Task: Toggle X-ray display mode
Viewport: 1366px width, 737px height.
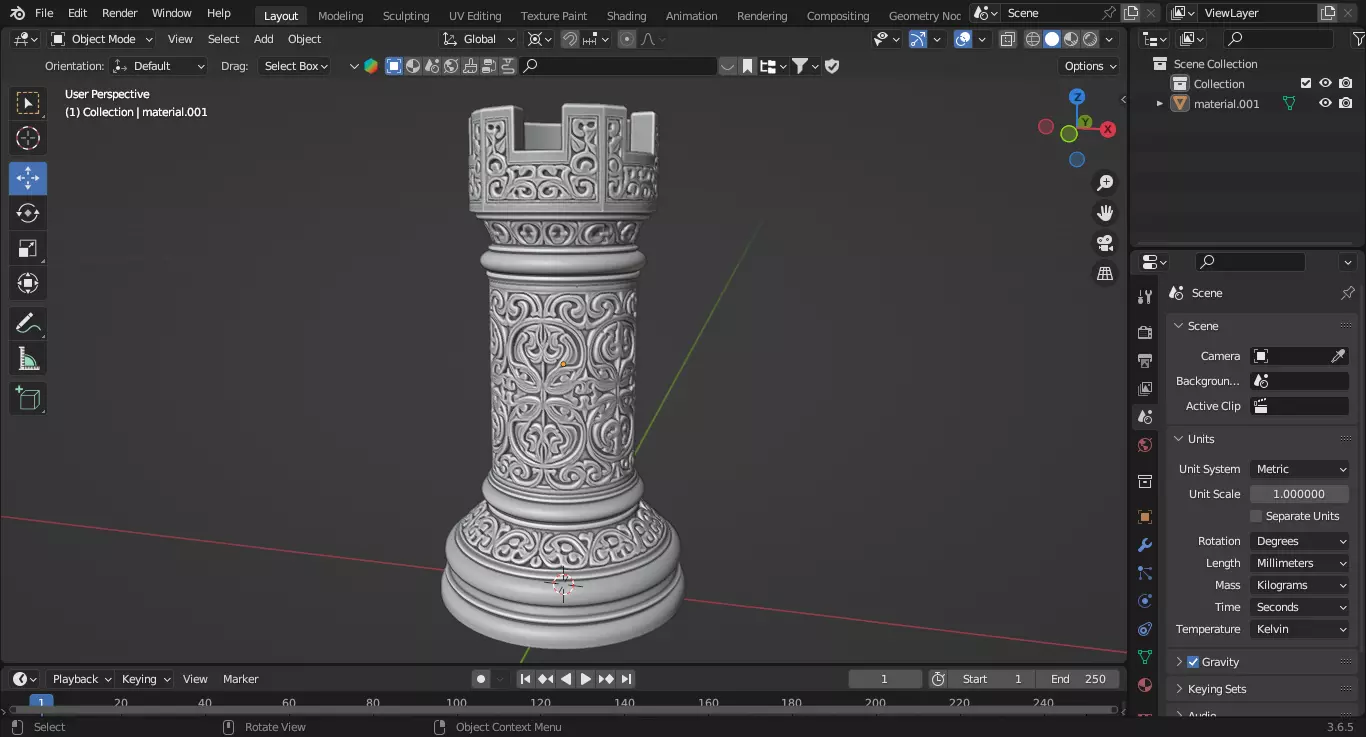Action: (x=1007, y=39)
